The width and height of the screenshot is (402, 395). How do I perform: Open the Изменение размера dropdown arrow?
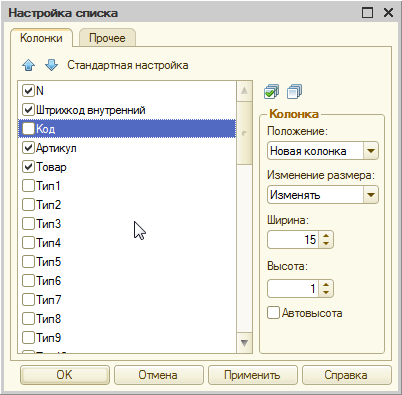(x=371, y=195)
